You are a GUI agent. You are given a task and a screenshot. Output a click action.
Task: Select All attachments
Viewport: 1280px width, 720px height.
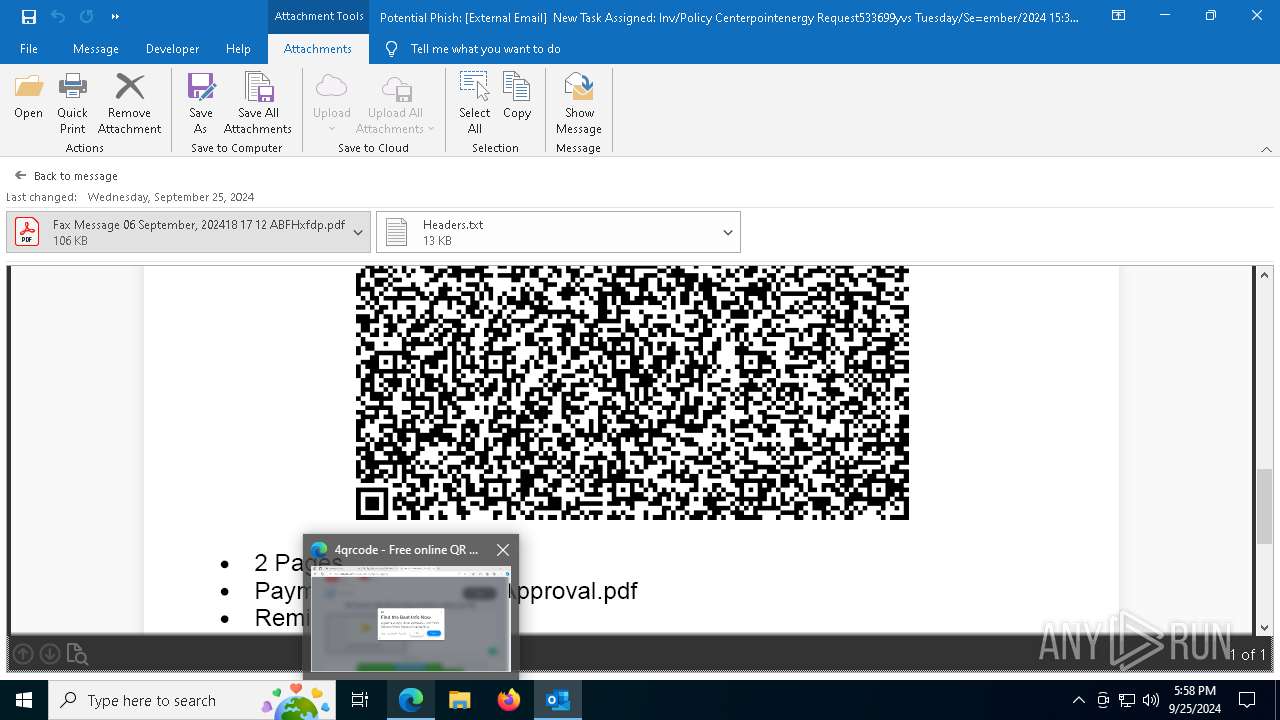474,104
